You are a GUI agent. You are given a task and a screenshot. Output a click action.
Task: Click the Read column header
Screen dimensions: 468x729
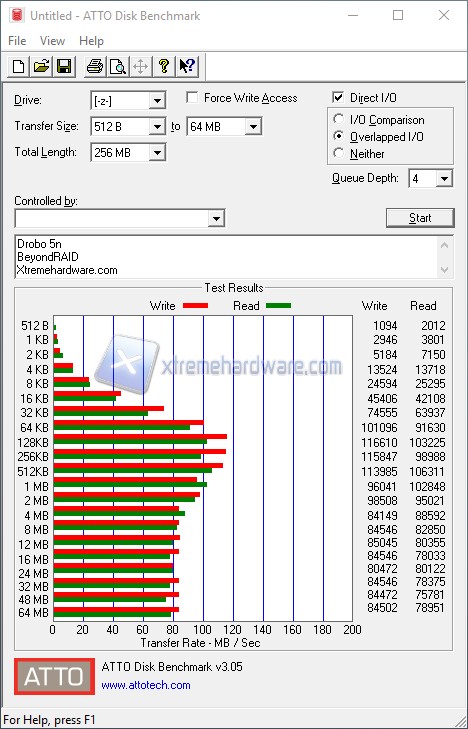[423, 306]
